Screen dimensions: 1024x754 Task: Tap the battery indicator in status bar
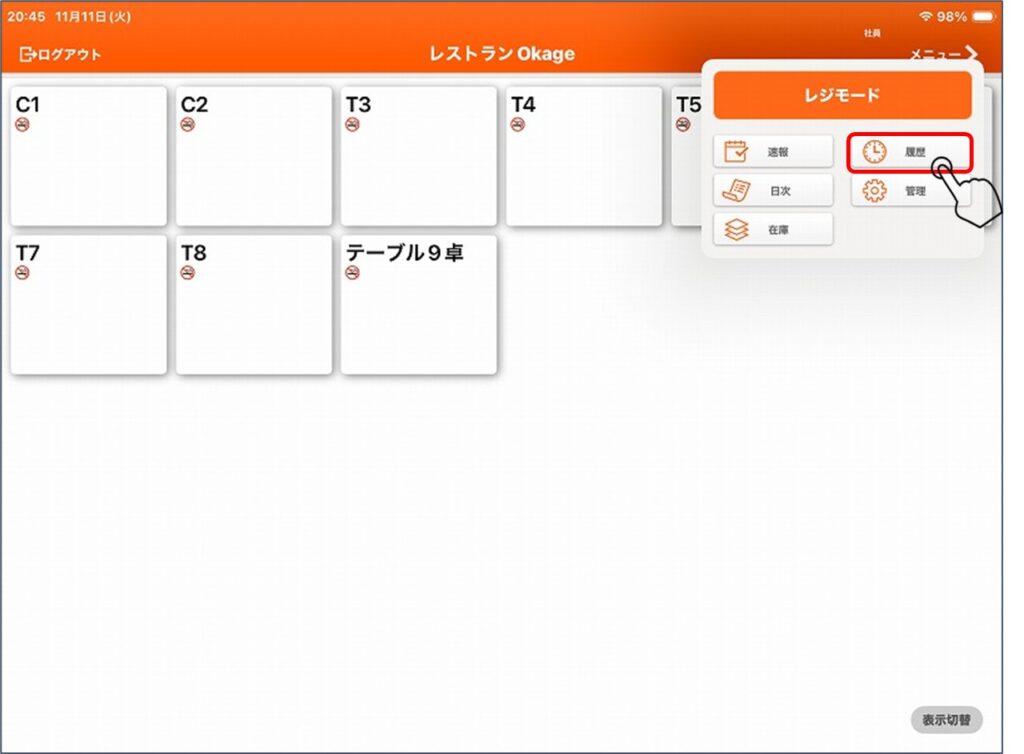(983, 17)
